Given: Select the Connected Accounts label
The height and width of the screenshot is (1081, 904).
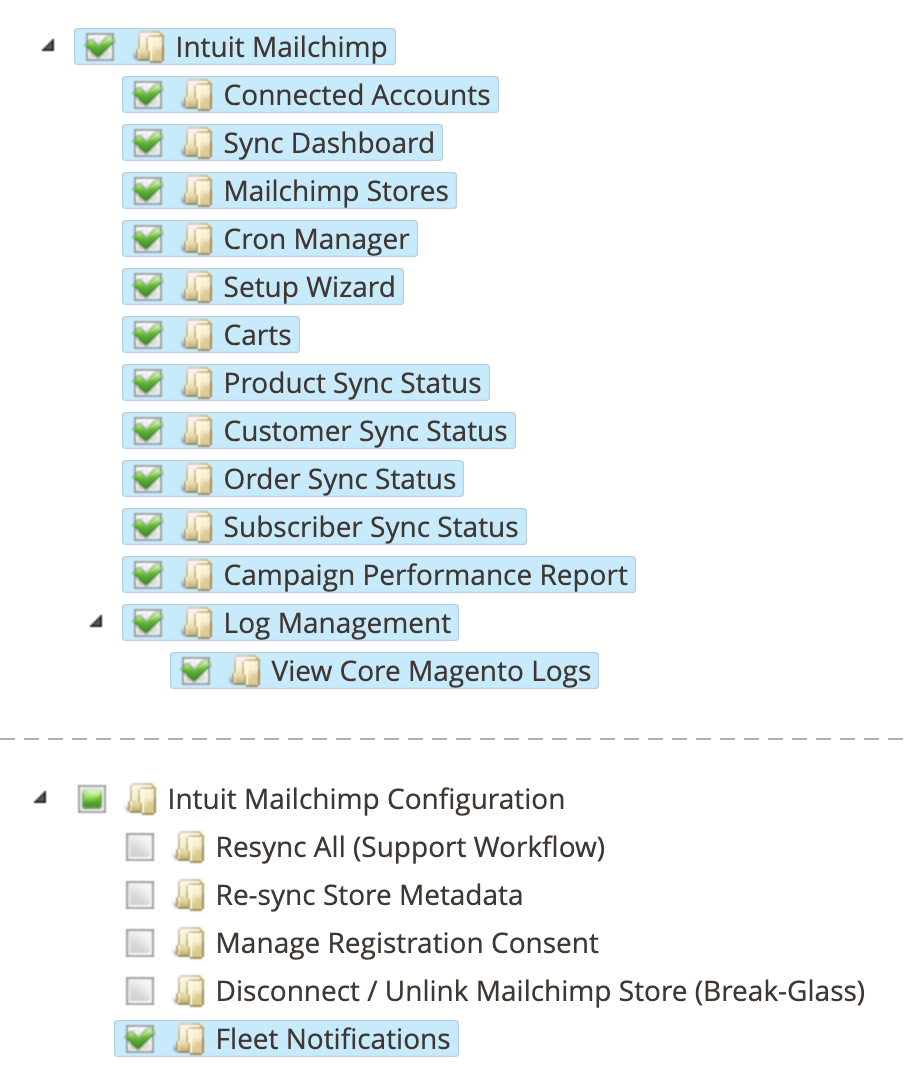Looking at the screenshot, I should coord(357,95).
